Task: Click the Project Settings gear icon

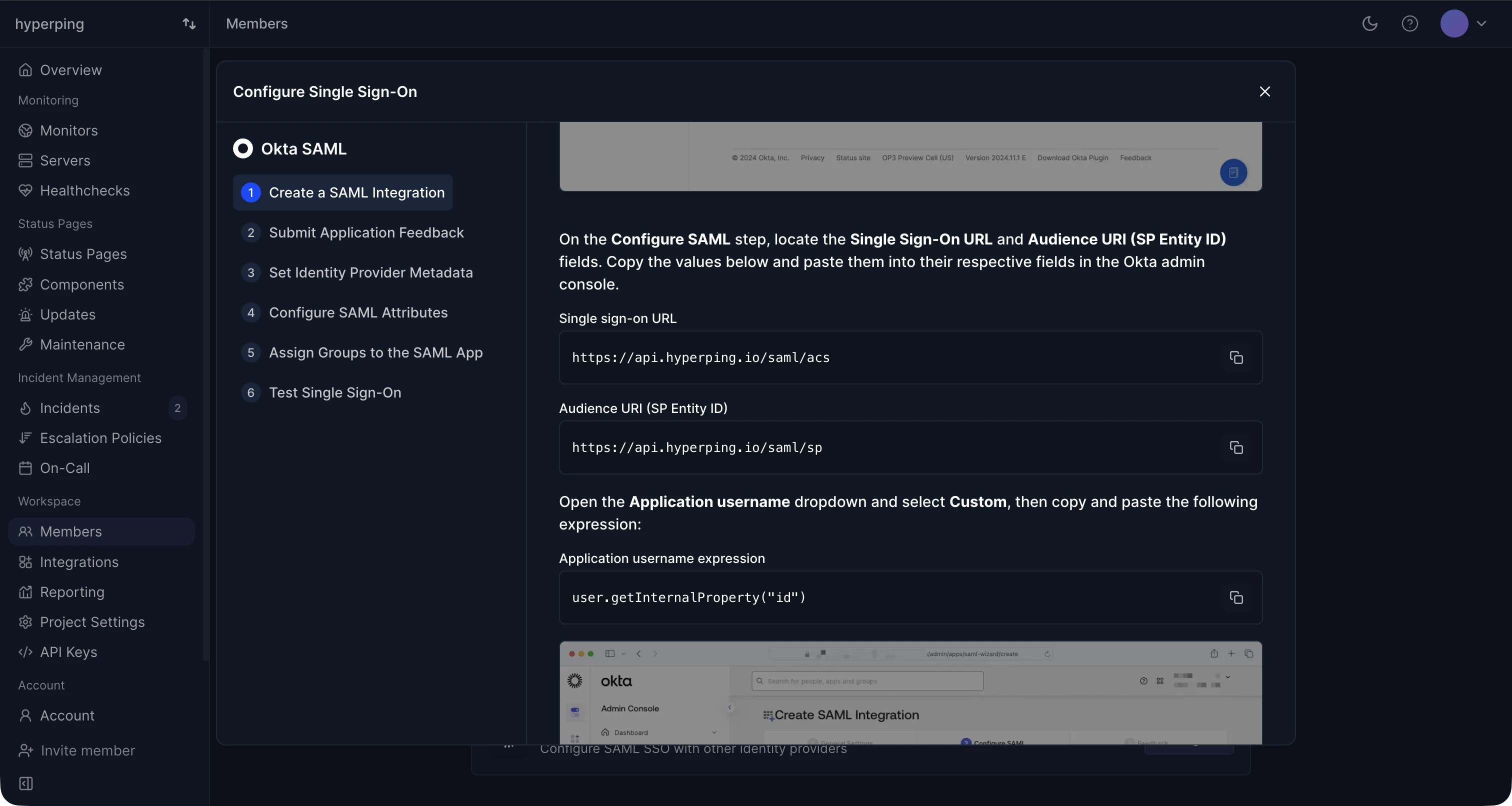Action: click(x=25, y=621)
